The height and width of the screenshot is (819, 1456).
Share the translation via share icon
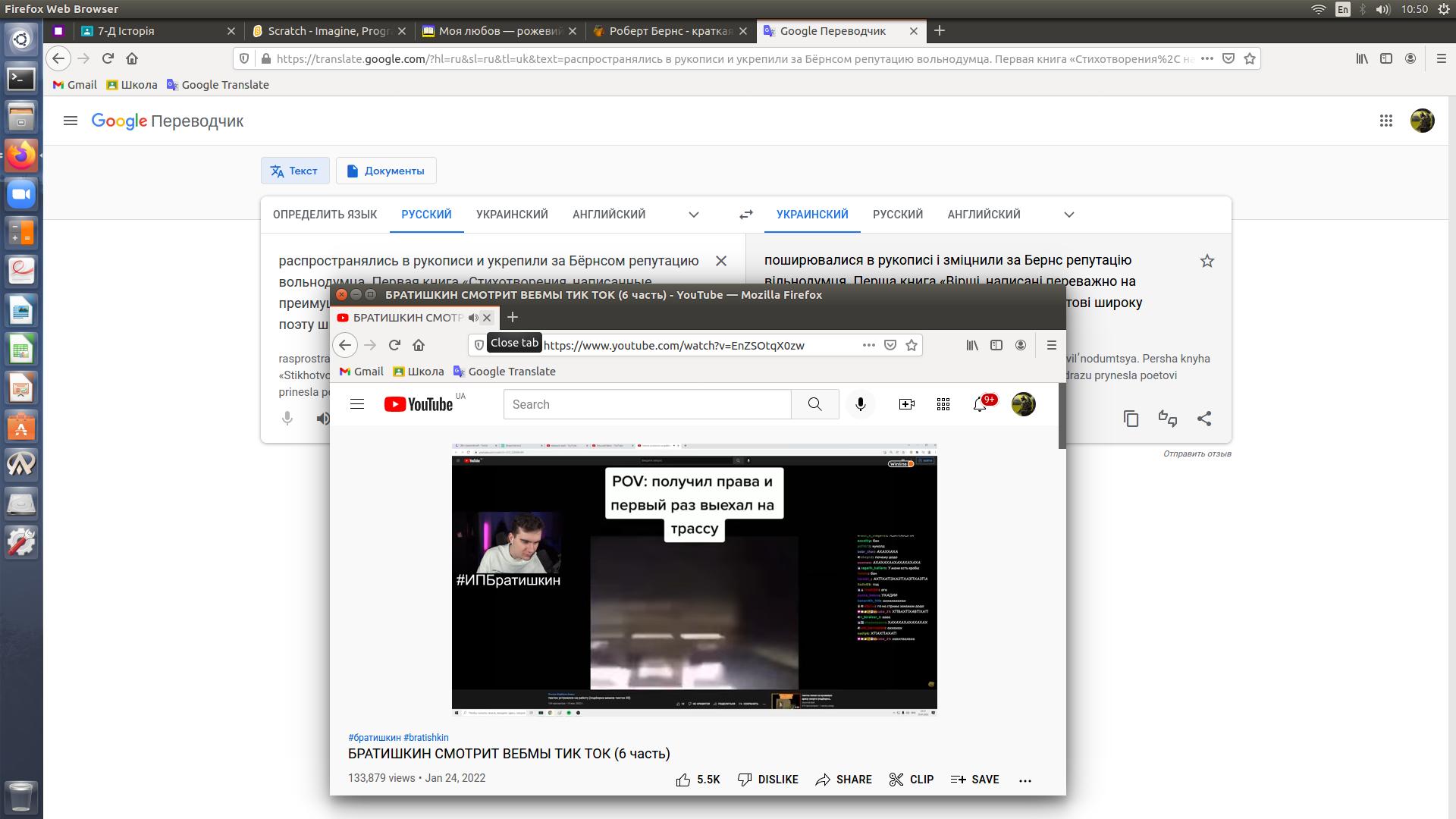click(x=1204, y=419)
